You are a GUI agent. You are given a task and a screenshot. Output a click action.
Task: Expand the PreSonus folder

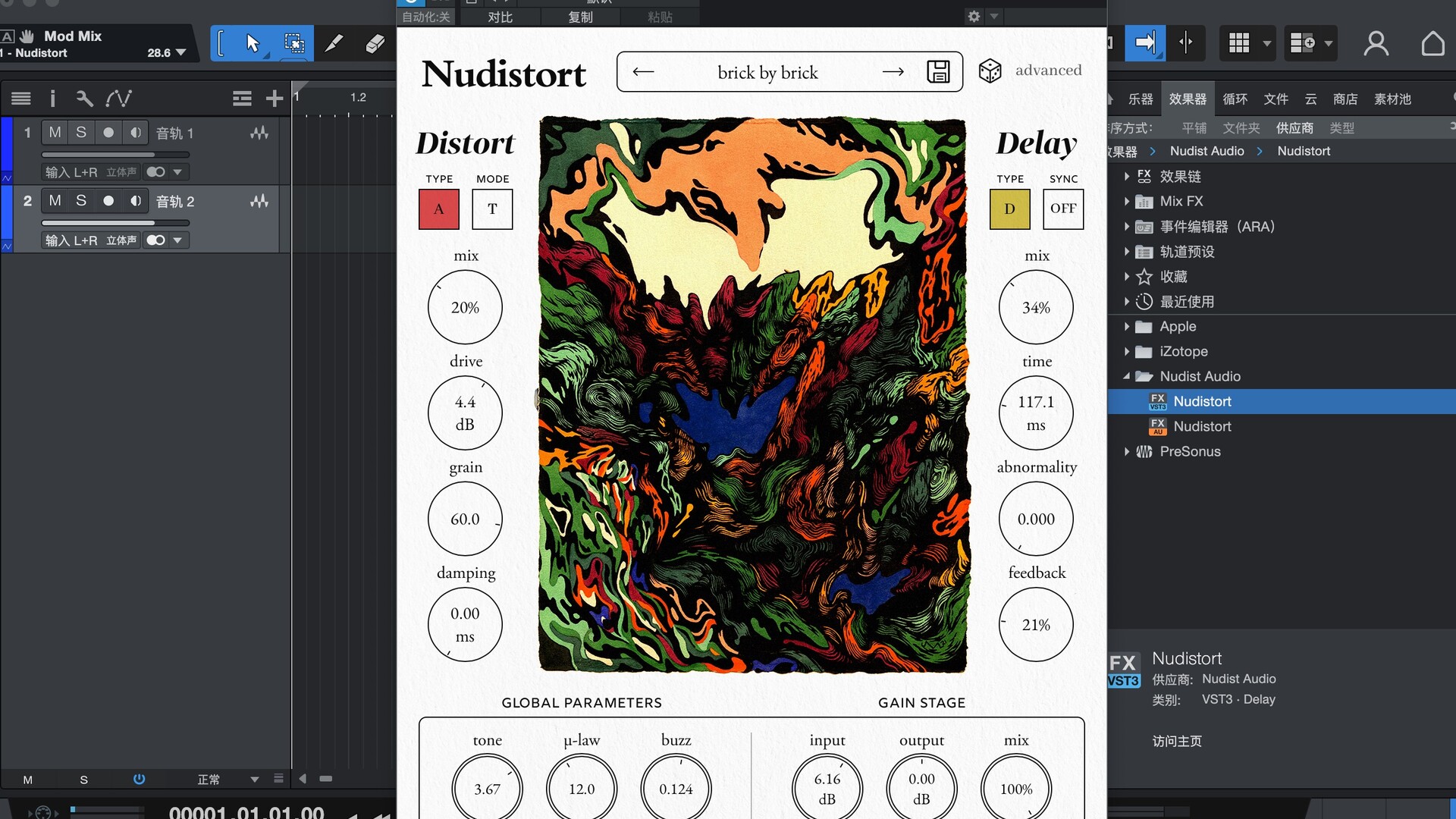(x=1127, y=452)
